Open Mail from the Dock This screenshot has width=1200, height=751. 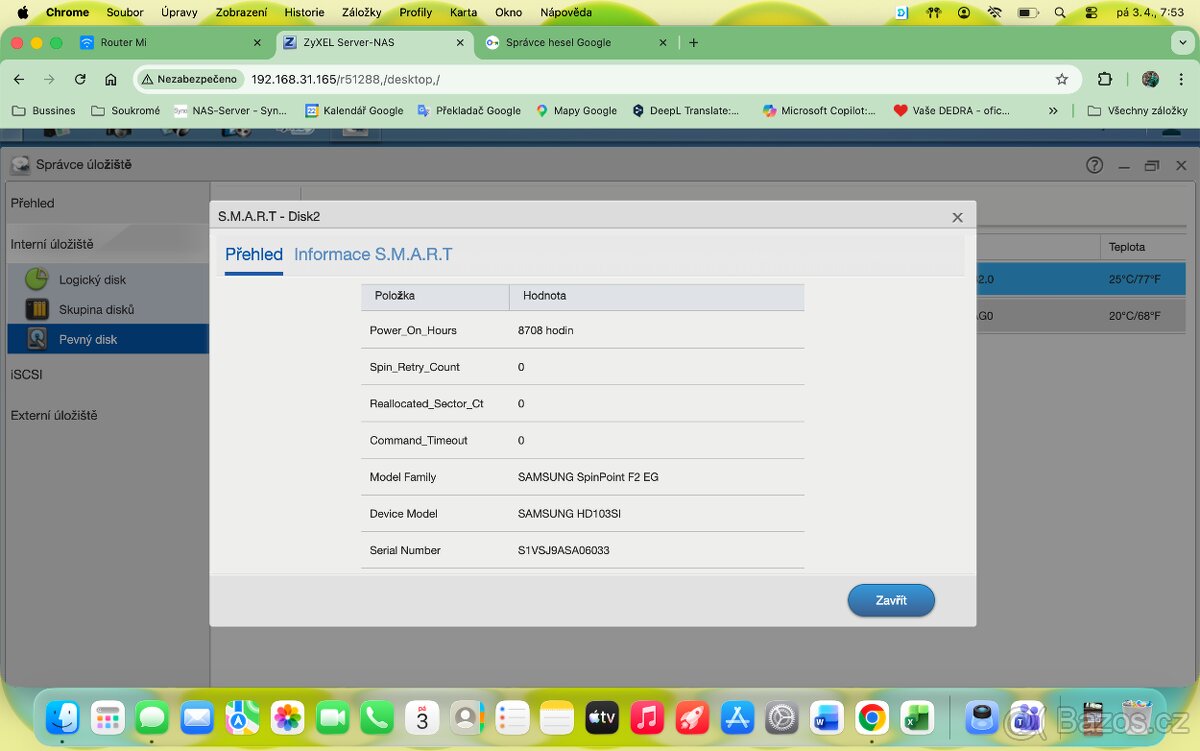click(197, 717)
